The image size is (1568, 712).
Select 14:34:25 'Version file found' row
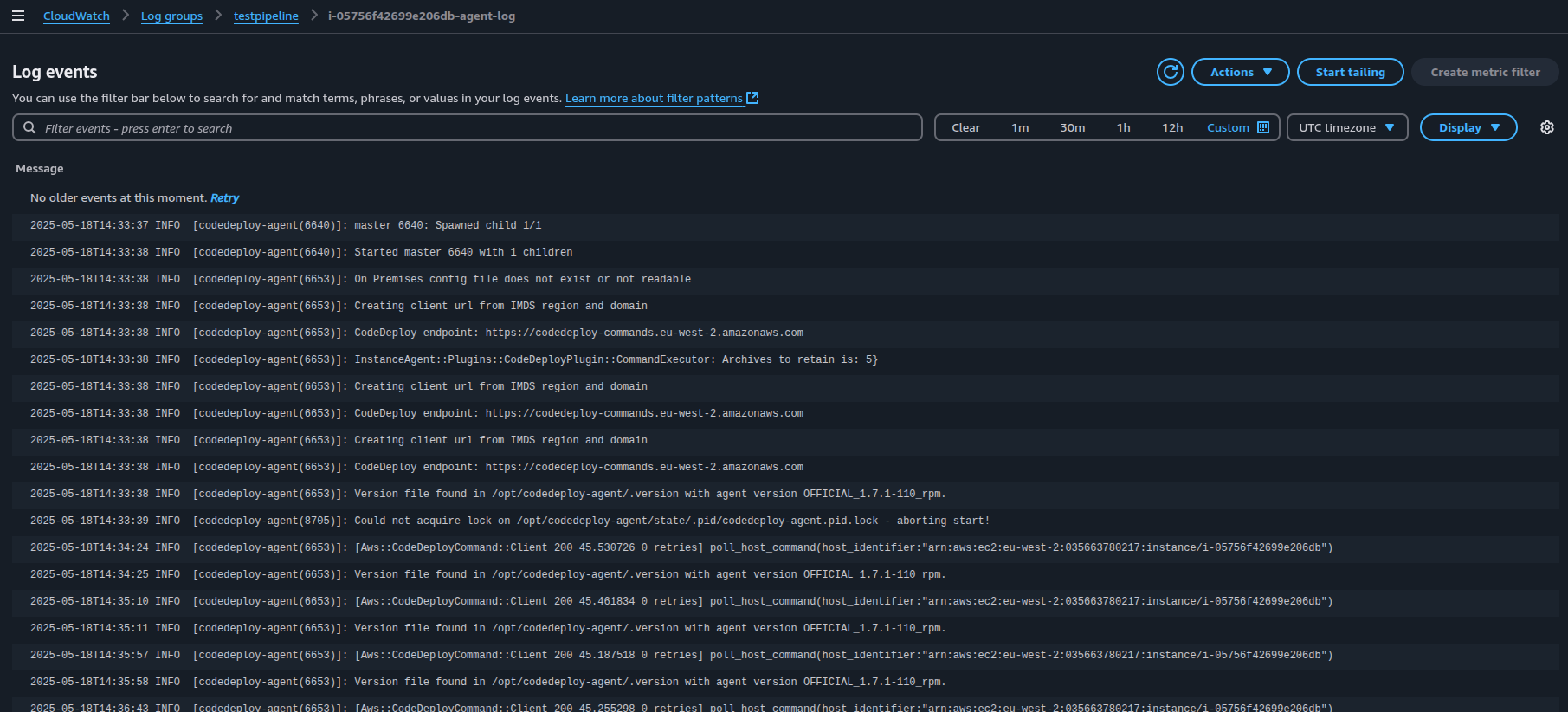(785, 574)
